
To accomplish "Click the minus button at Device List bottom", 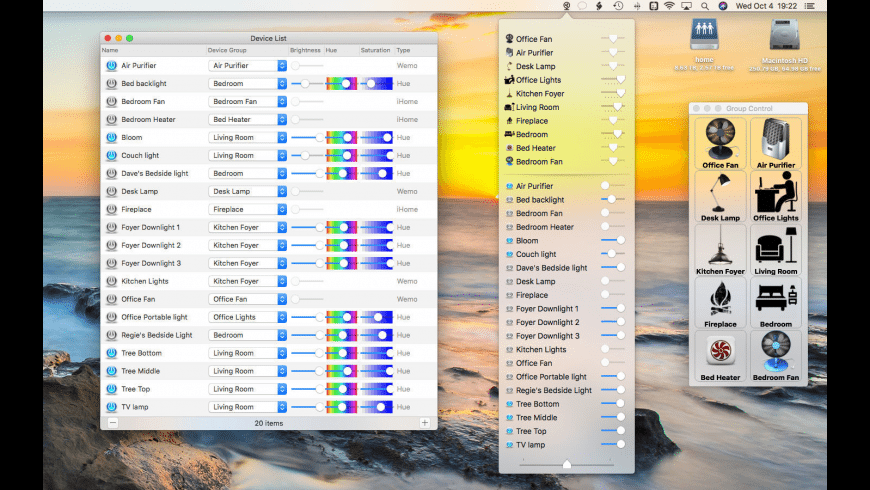I will 112,423.
